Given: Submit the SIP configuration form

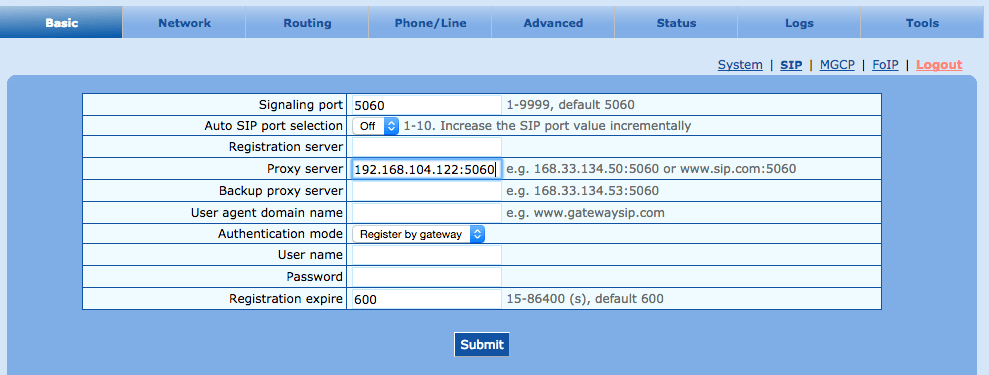Looking at the screenshot, I should click(x=482, y=344).
